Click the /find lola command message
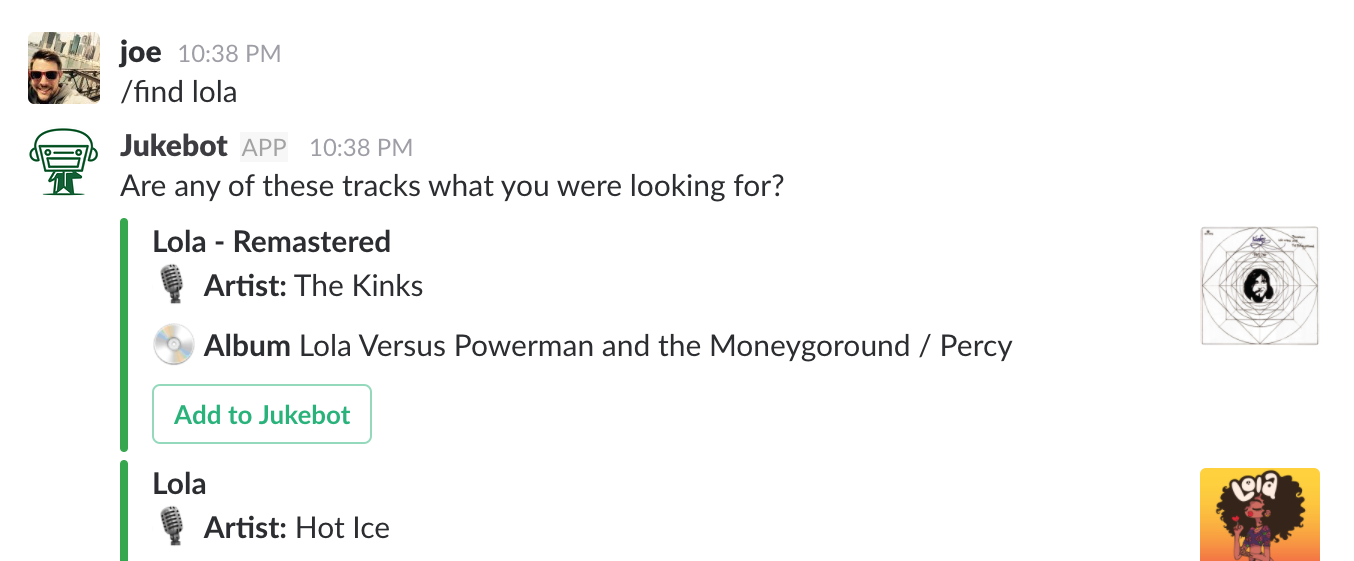 click(x=179, y=92)
